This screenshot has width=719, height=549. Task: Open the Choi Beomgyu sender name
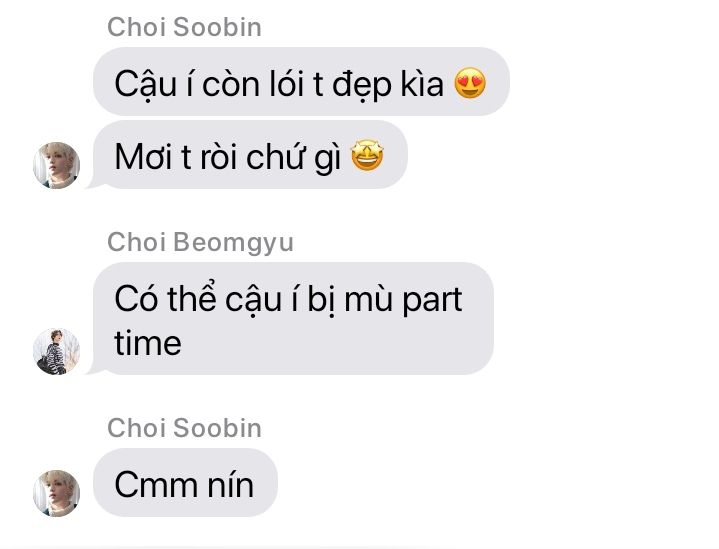pyautogui.click(x=200, y=242)
